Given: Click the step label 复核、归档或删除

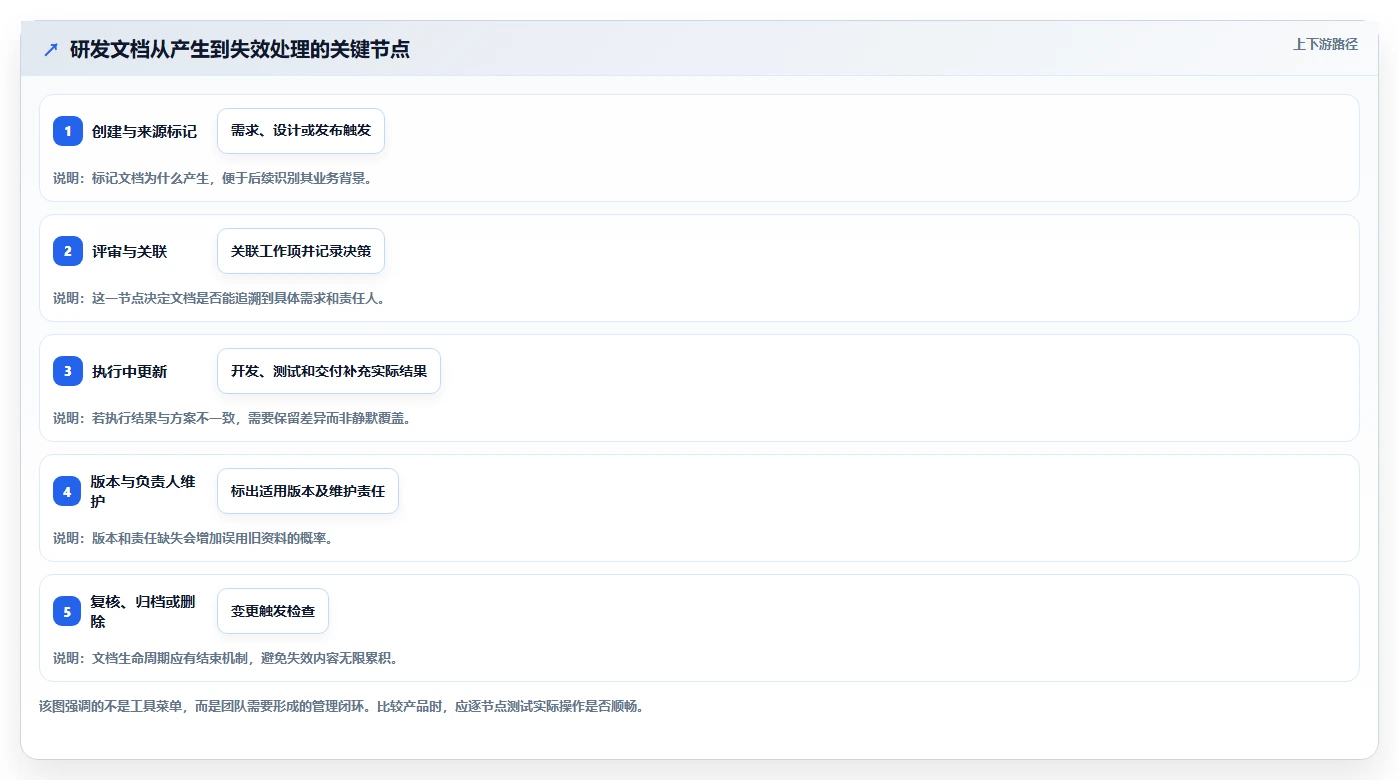Looking at the screenshot, I should (144, 611).
